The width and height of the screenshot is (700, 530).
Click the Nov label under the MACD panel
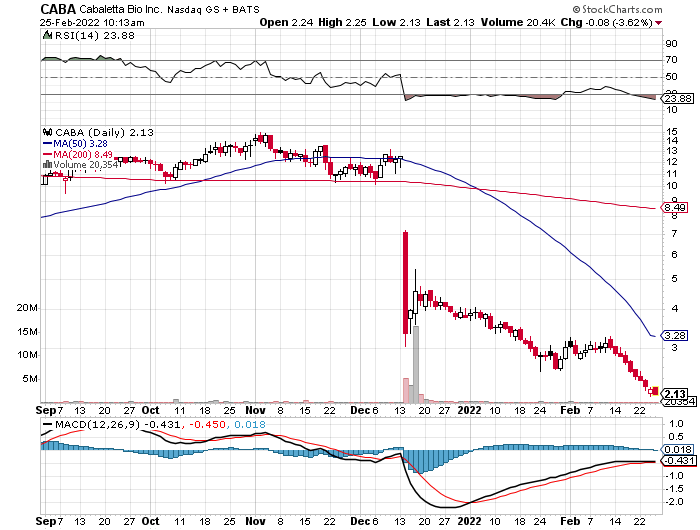click(255, 521)
